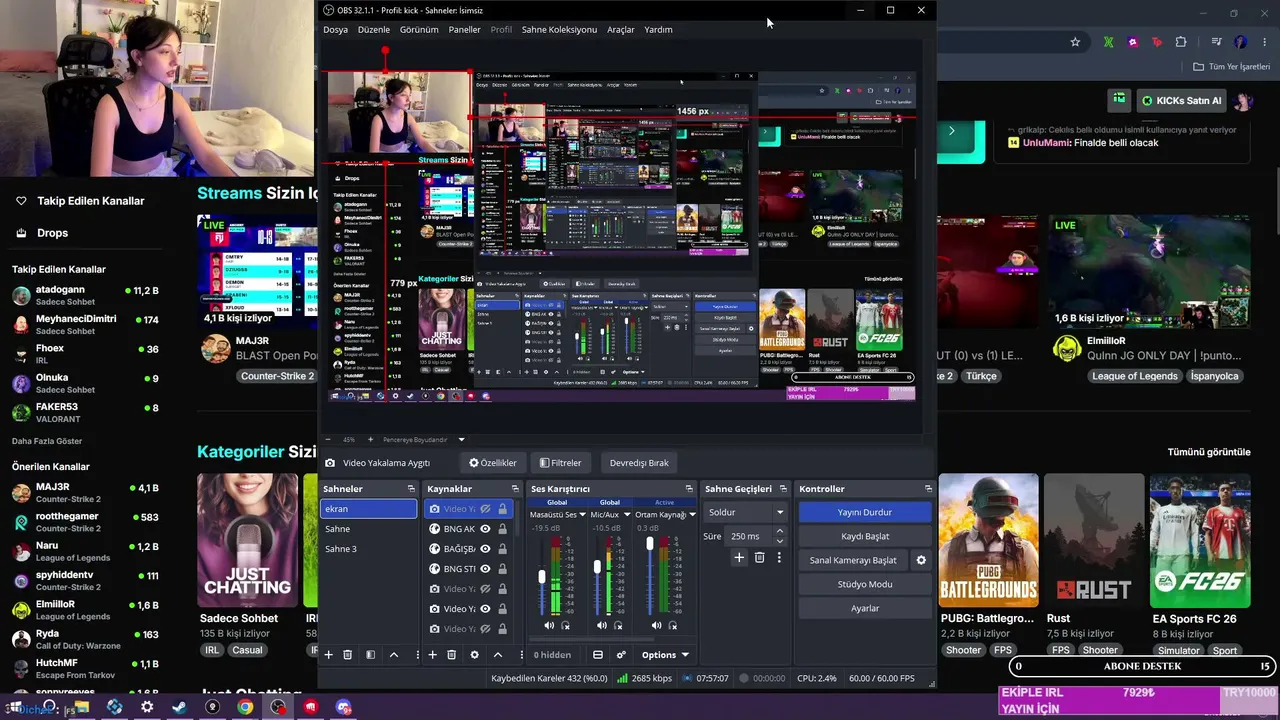Bookmark page with Chrome star icon
The height and width of the screenshot is (720, 1280).
[1075, 42]
